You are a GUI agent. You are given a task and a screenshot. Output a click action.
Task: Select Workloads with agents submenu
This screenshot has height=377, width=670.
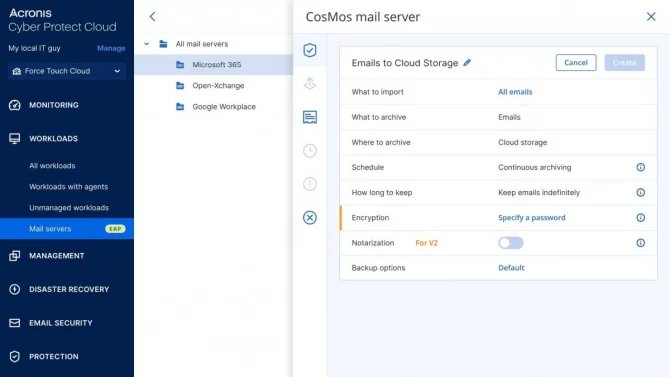[x=67, y=187]
